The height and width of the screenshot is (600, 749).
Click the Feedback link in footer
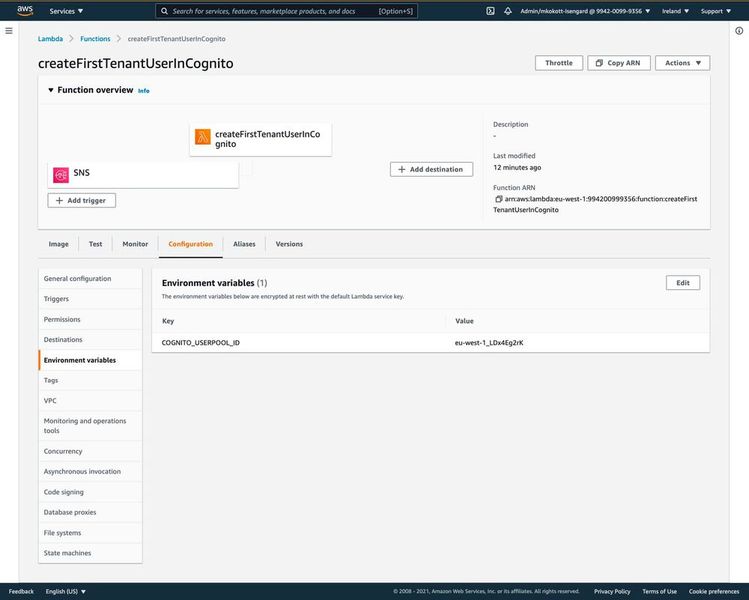point(21,591)
